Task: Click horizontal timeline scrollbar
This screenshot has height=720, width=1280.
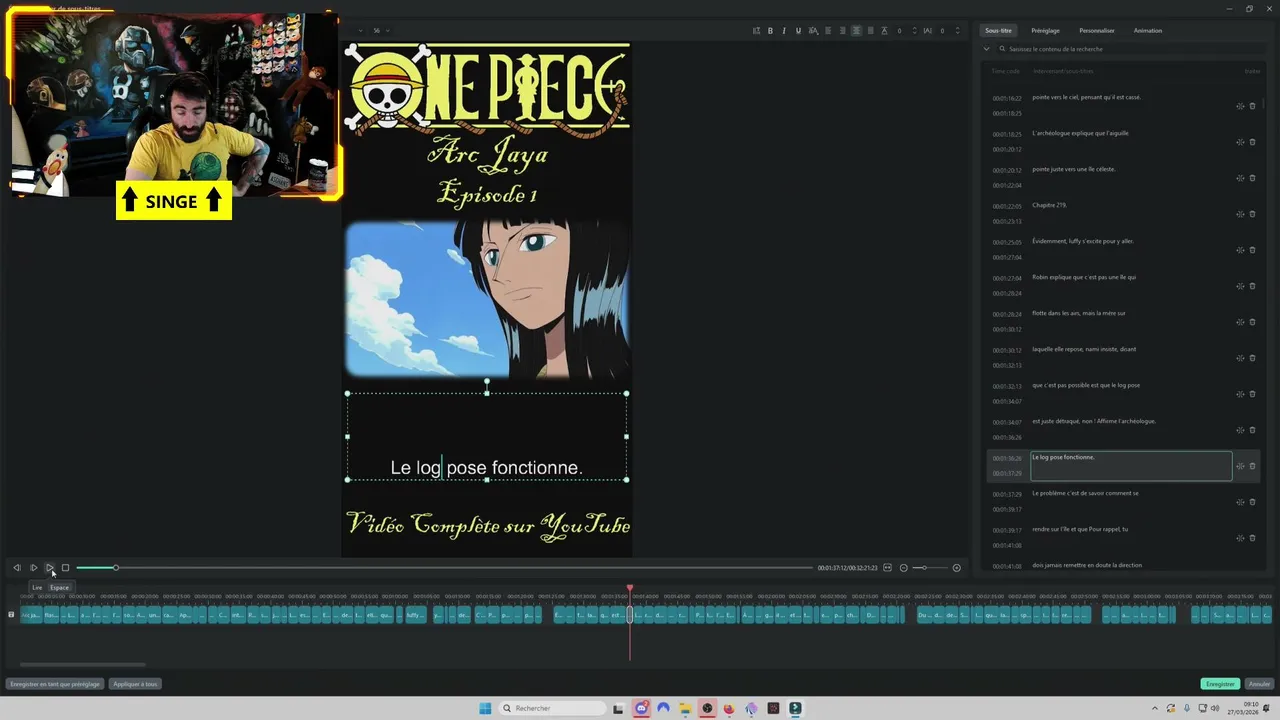Action: 82,664
